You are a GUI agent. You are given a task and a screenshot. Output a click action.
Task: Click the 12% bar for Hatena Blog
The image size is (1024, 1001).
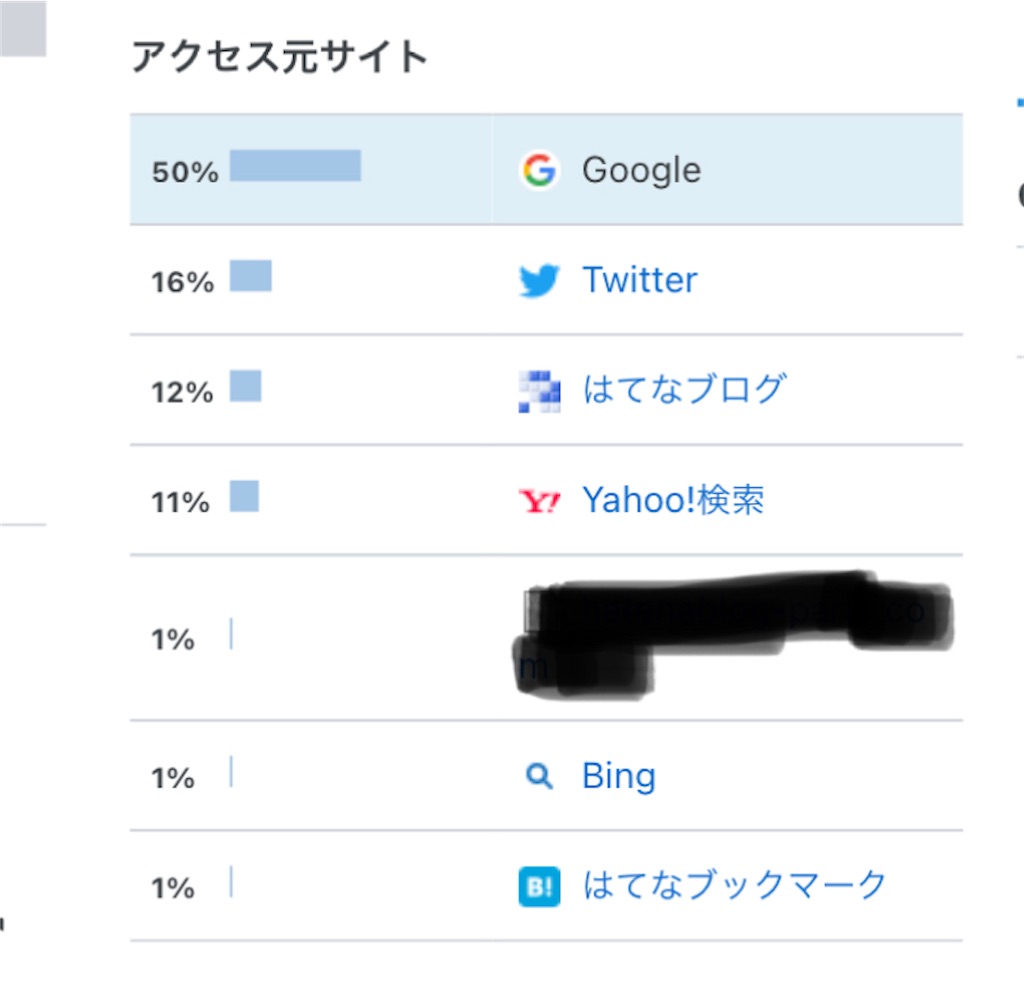tap(246, 386)
